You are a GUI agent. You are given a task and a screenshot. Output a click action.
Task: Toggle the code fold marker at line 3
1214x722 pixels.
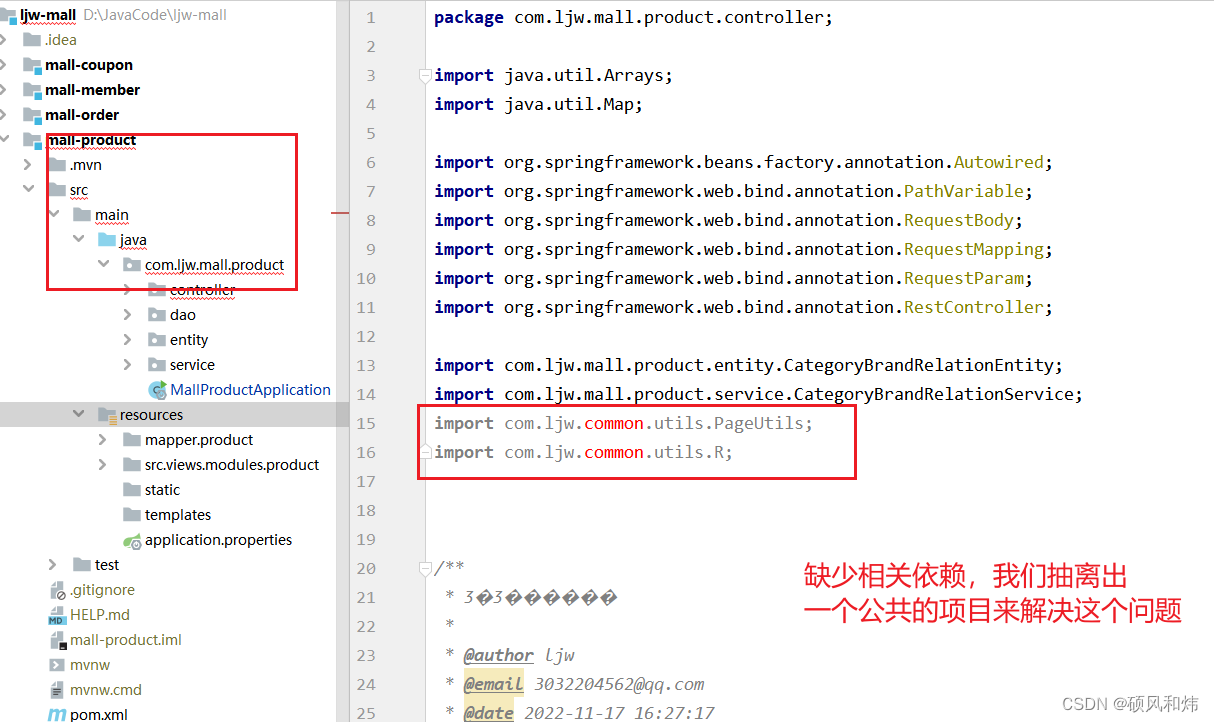[x=425, y=75]
